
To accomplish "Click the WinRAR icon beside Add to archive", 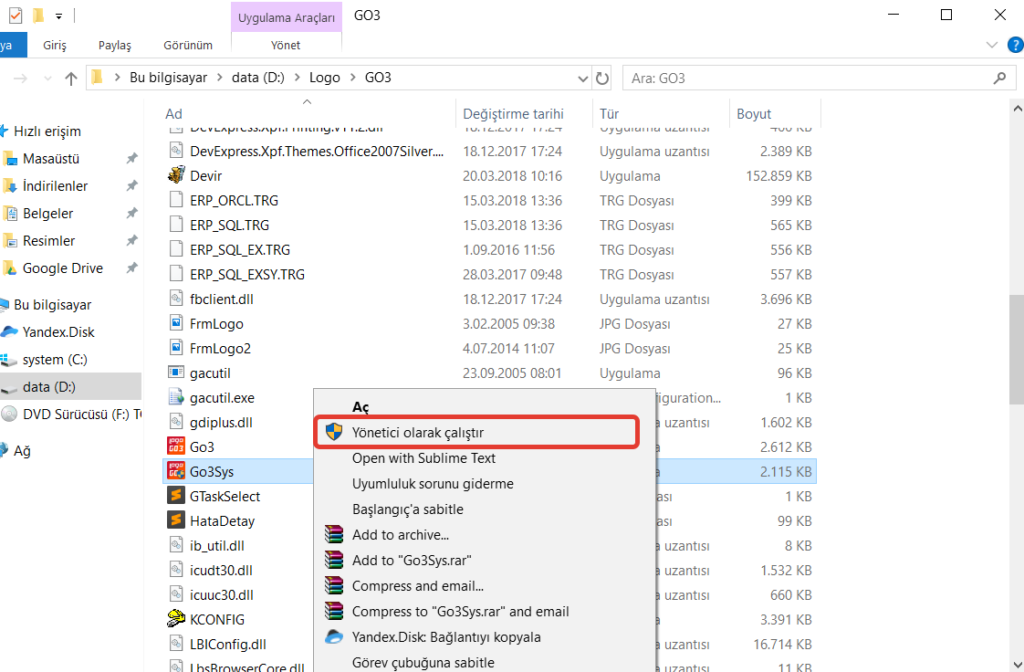I will 334,535.
